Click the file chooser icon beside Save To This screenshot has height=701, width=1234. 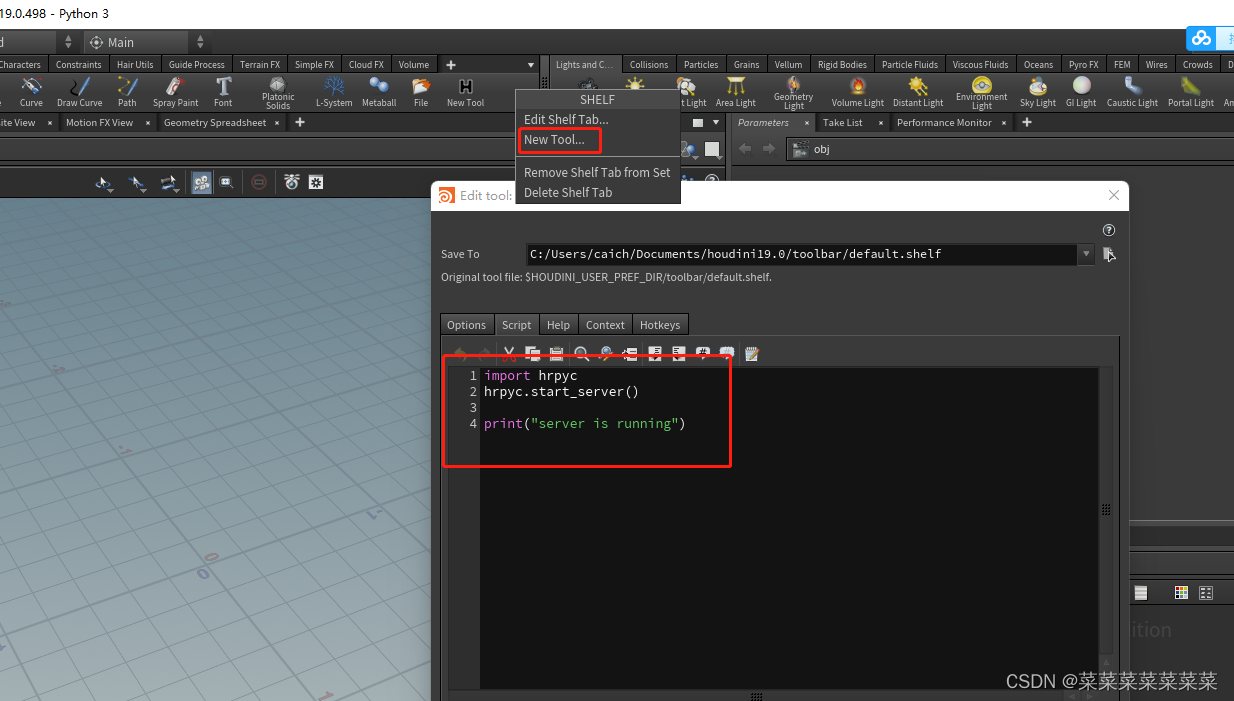1109,254
